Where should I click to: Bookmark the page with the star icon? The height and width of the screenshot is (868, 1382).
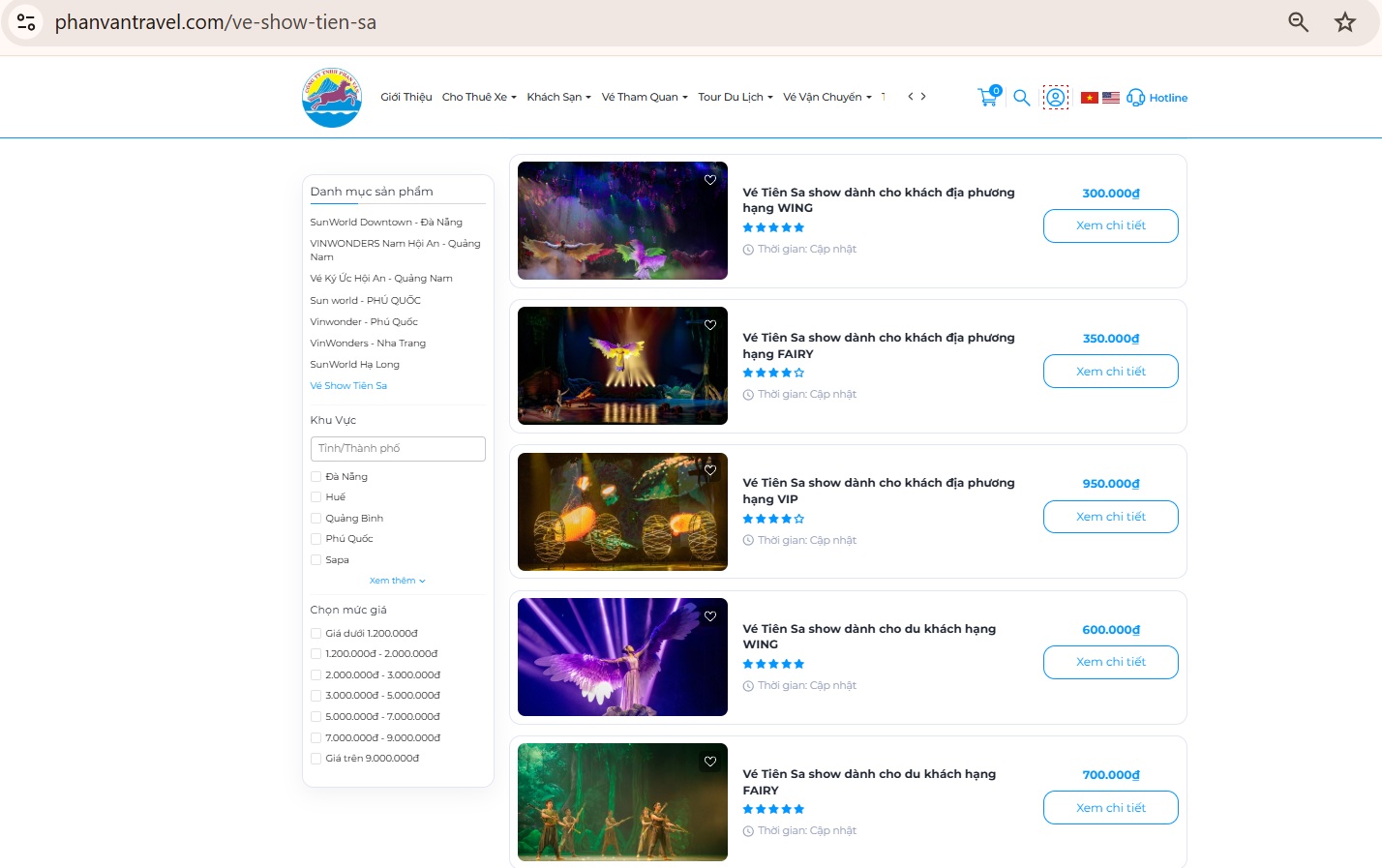[x=1345, y=20]
